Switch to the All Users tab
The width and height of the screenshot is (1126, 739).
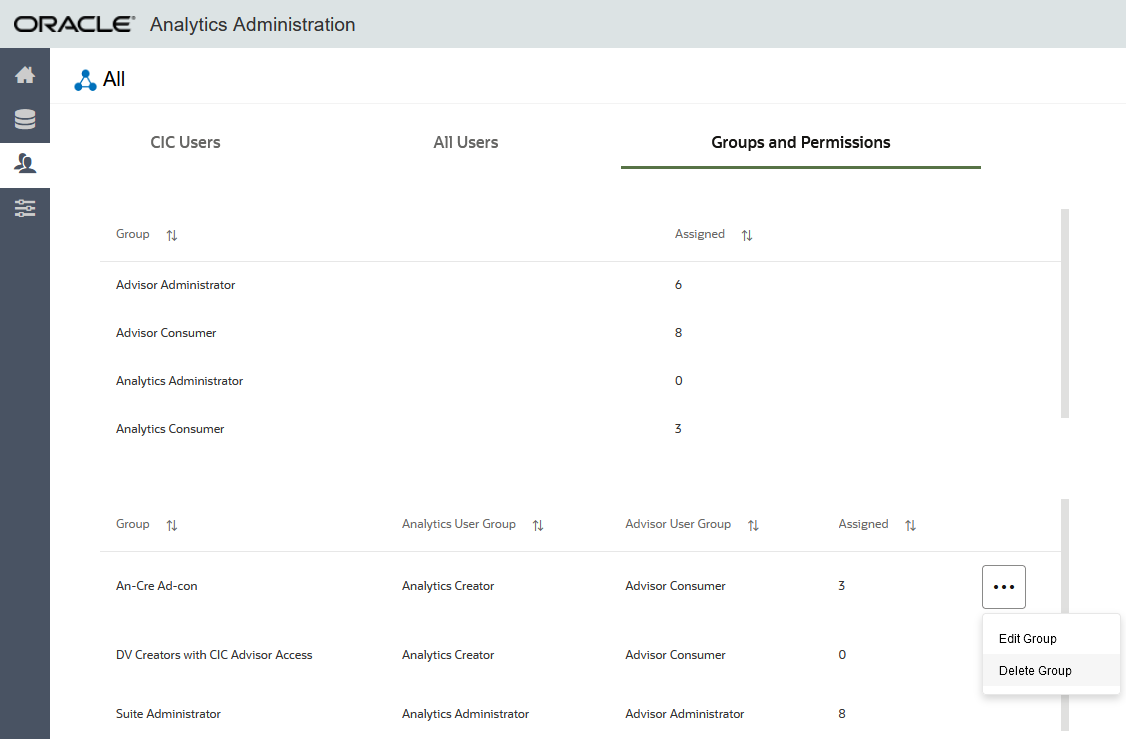tap(465, 142)
